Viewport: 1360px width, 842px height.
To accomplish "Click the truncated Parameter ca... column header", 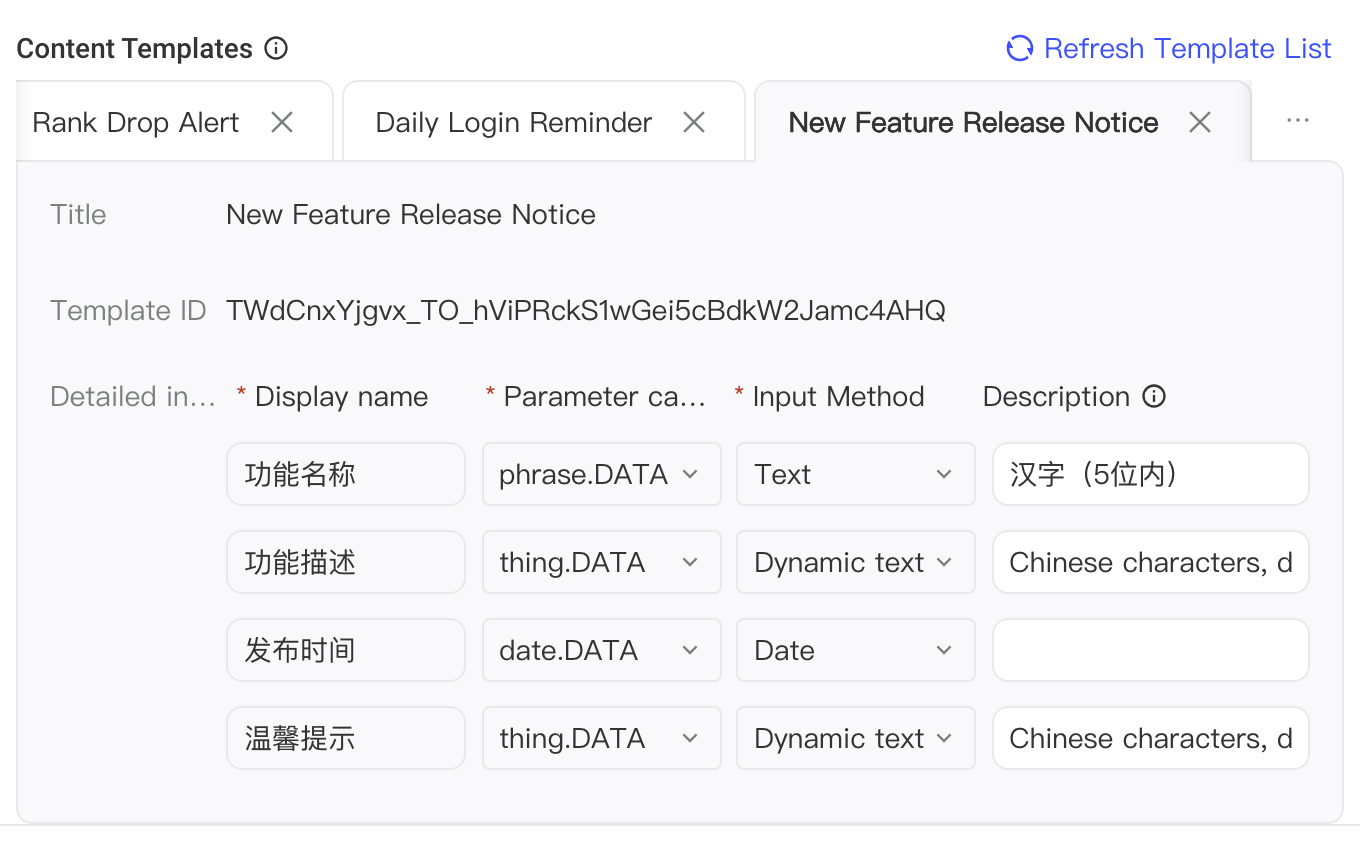I will 605,397.
